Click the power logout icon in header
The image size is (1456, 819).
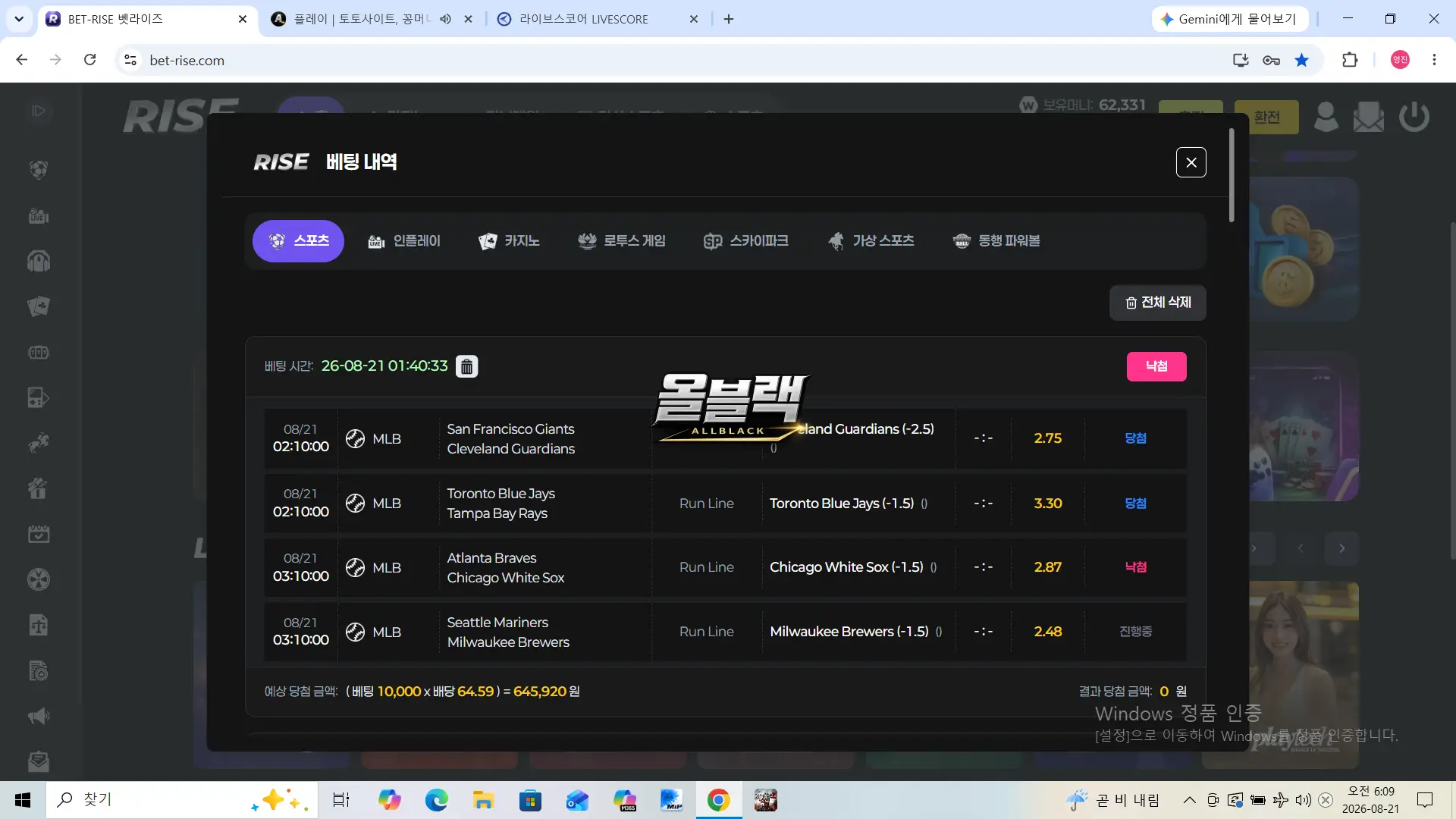click(1414, 118)
